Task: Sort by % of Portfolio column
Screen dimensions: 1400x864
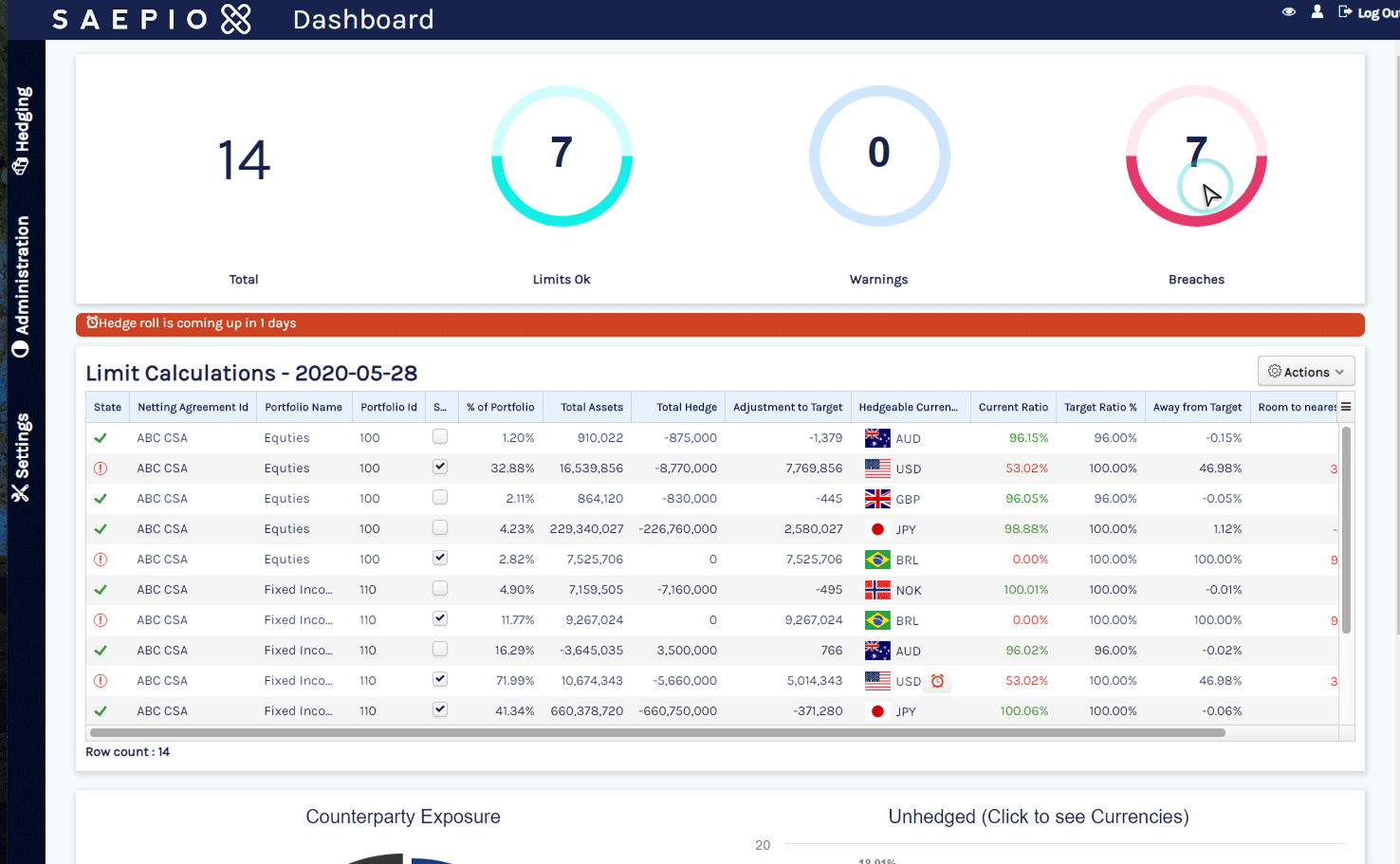Action: click(500, 407)
